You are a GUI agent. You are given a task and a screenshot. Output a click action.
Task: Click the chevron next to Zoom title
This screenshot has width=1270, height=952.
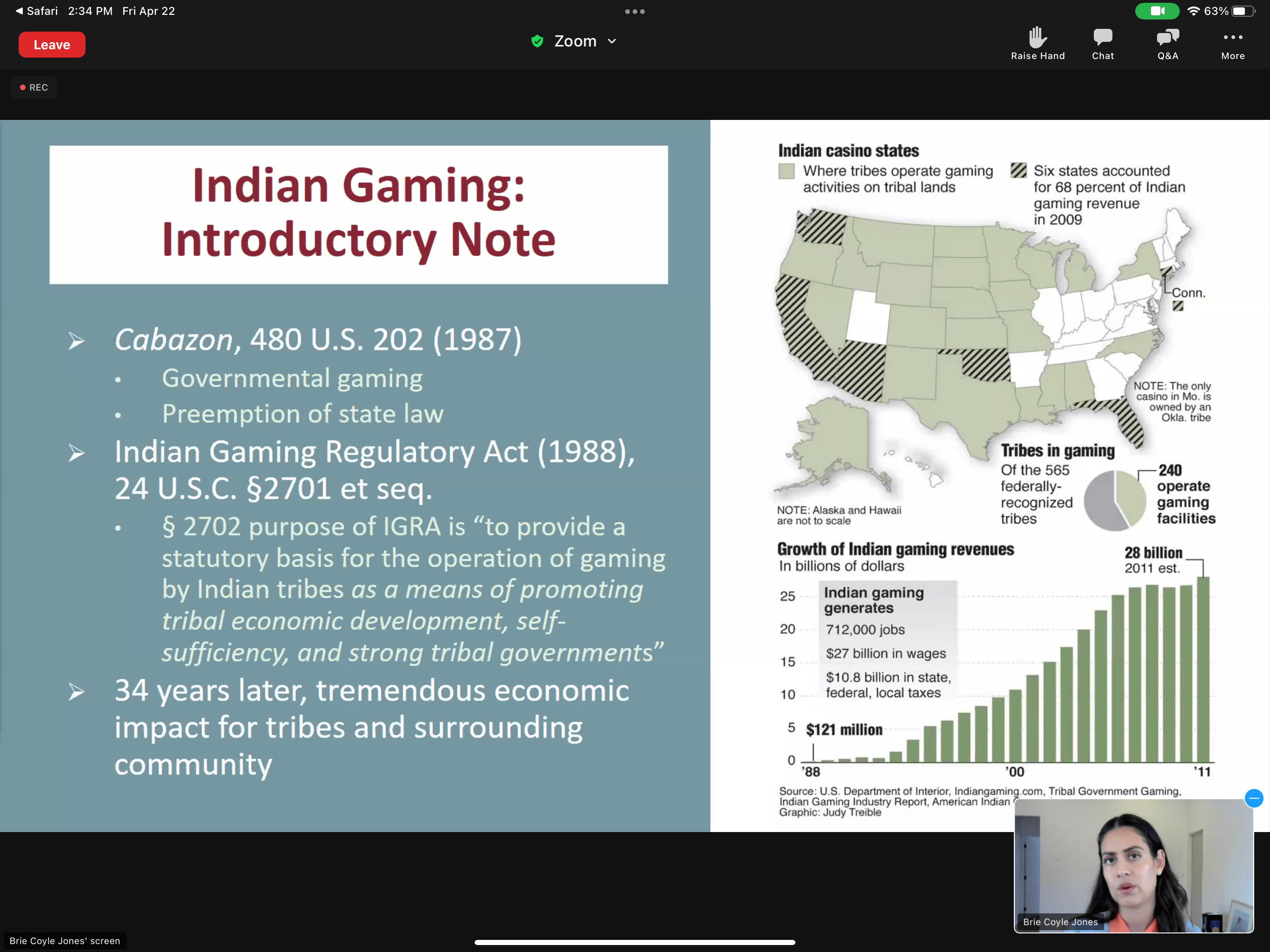(612, 41)
